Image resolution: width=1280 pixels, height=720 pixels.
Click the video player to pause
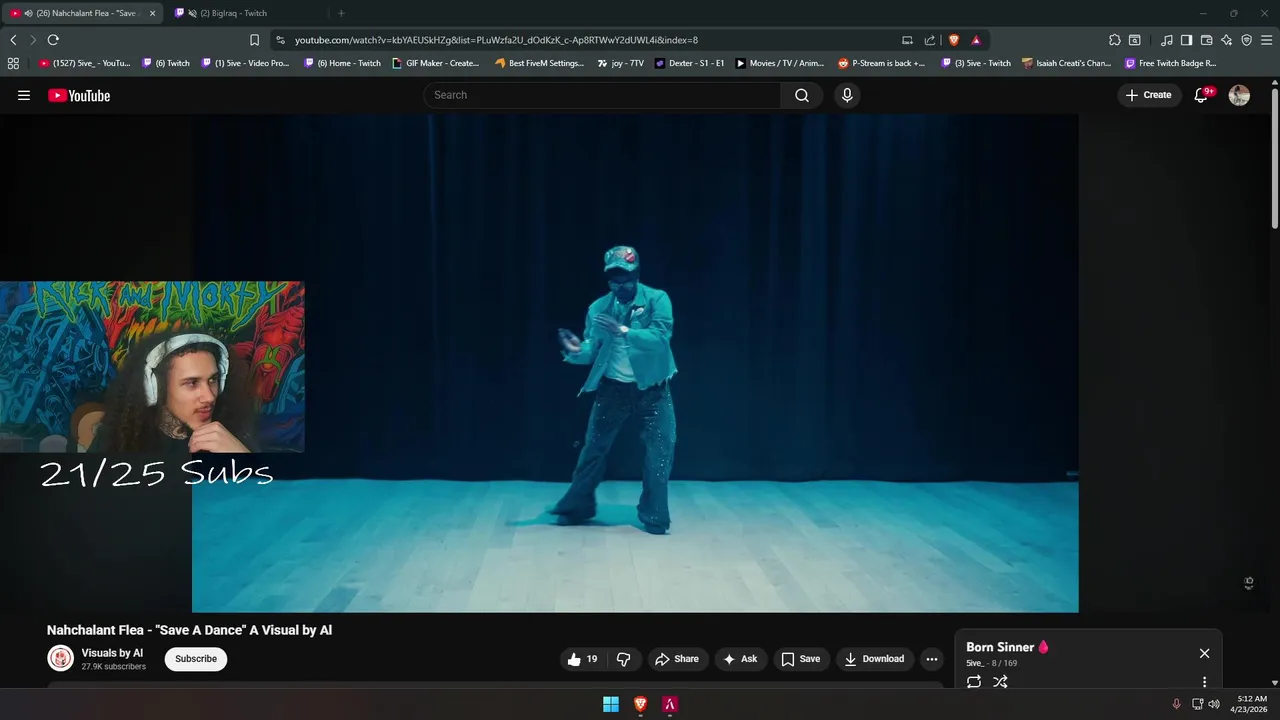pyautogui.click(x=635, y=362)
